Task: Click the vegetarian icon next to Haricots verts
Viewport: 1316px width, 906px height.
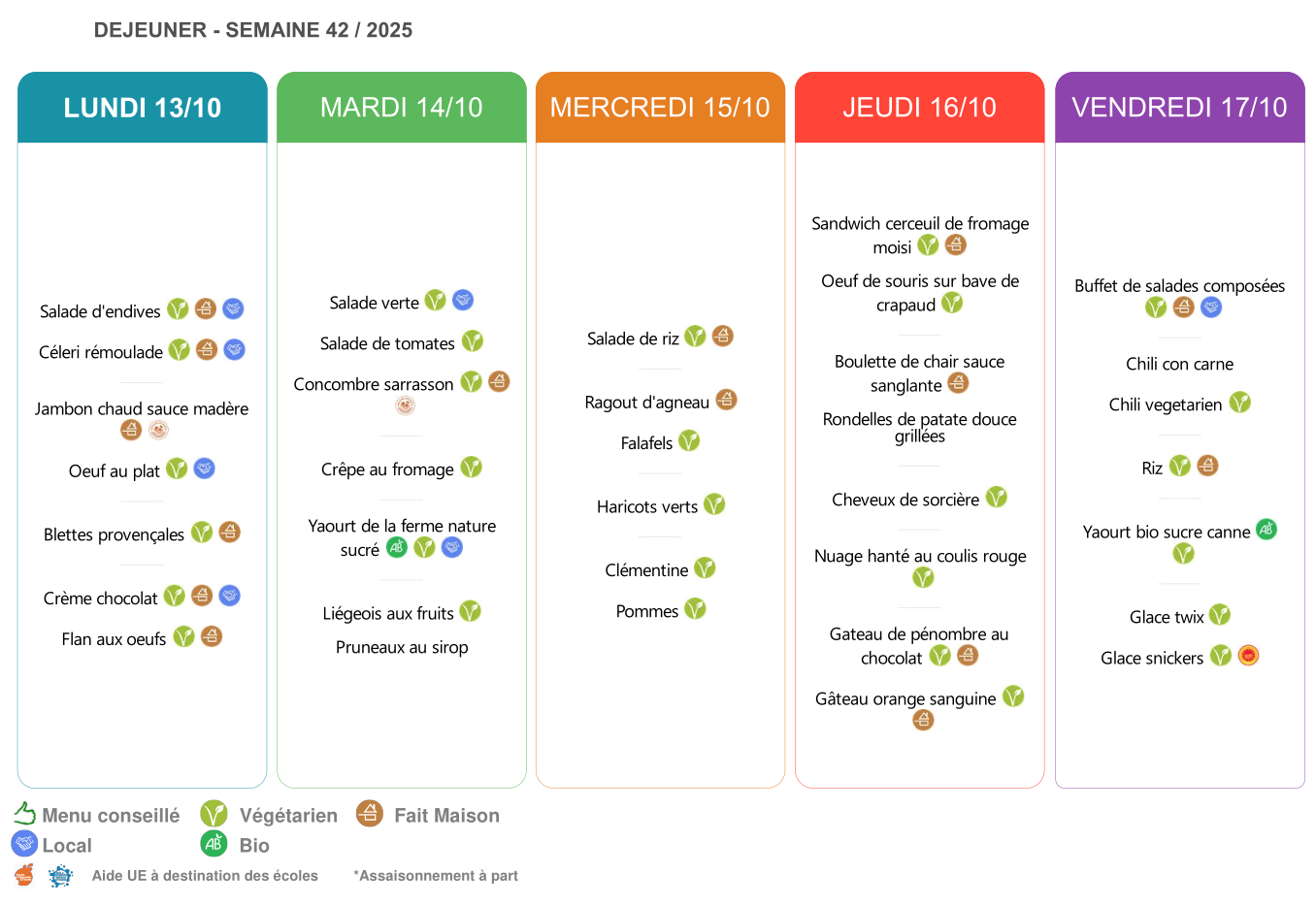Action: click(x=714, y=504)
